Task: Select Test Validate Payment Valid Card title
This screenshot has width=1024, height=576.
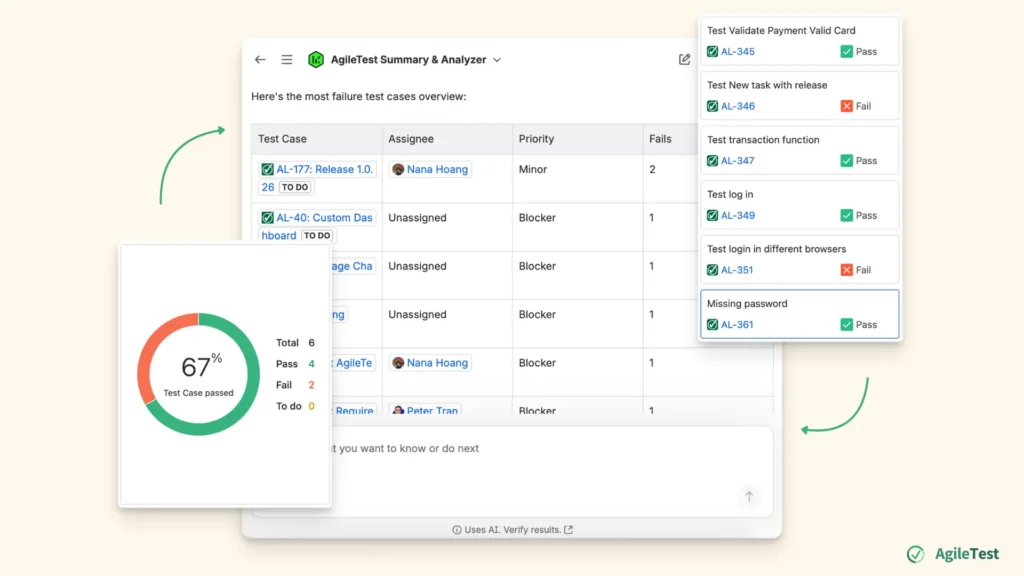Action: pos(781,31)
